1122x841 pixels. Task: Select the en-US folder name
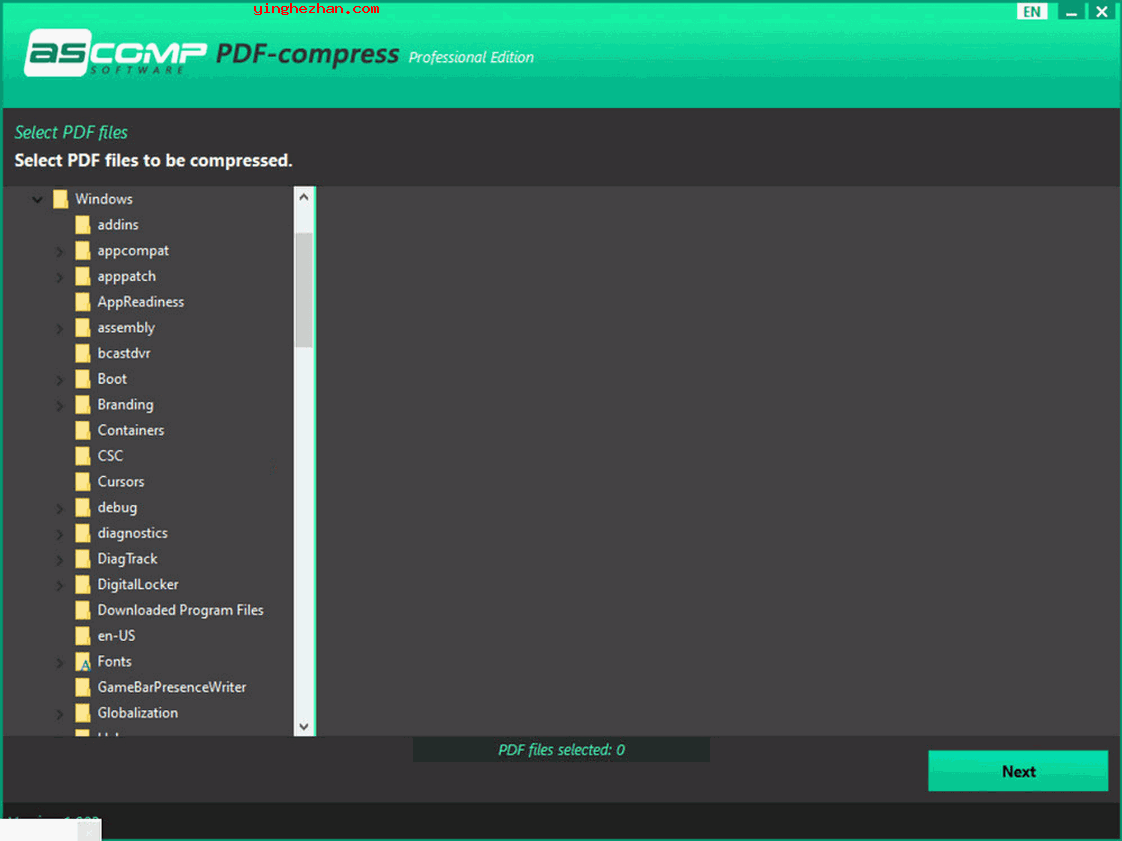(x=116, y=636)
